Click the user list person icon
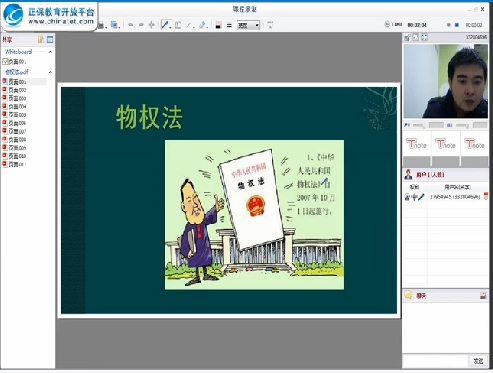Image resolution: width=493 pixels, height=373 pixels. pos(408,174)
